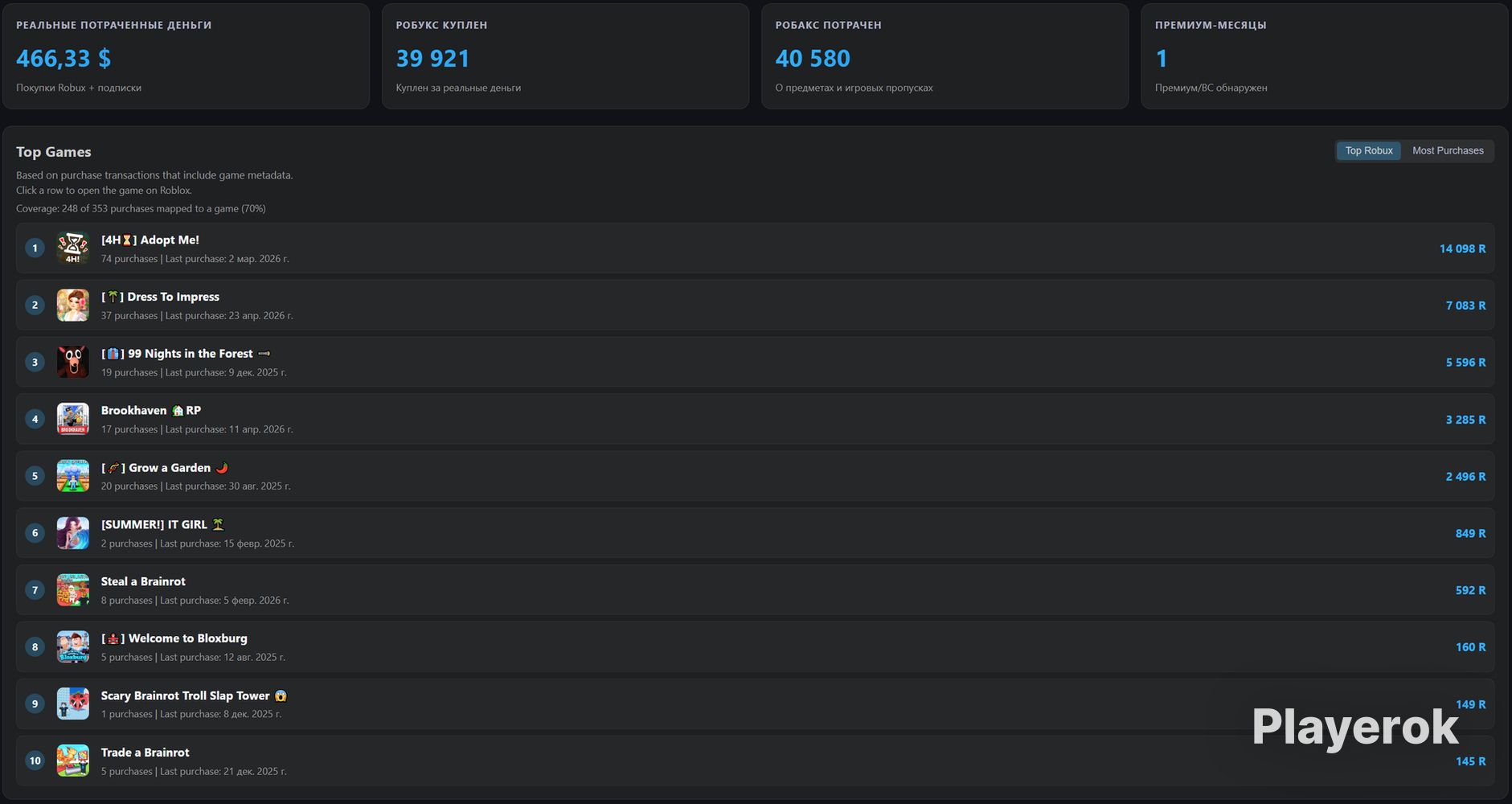Click rank badge 8 beside Welcome to Bloxburg
This screenshot has width=1512, height=804.
pos(35,647)
